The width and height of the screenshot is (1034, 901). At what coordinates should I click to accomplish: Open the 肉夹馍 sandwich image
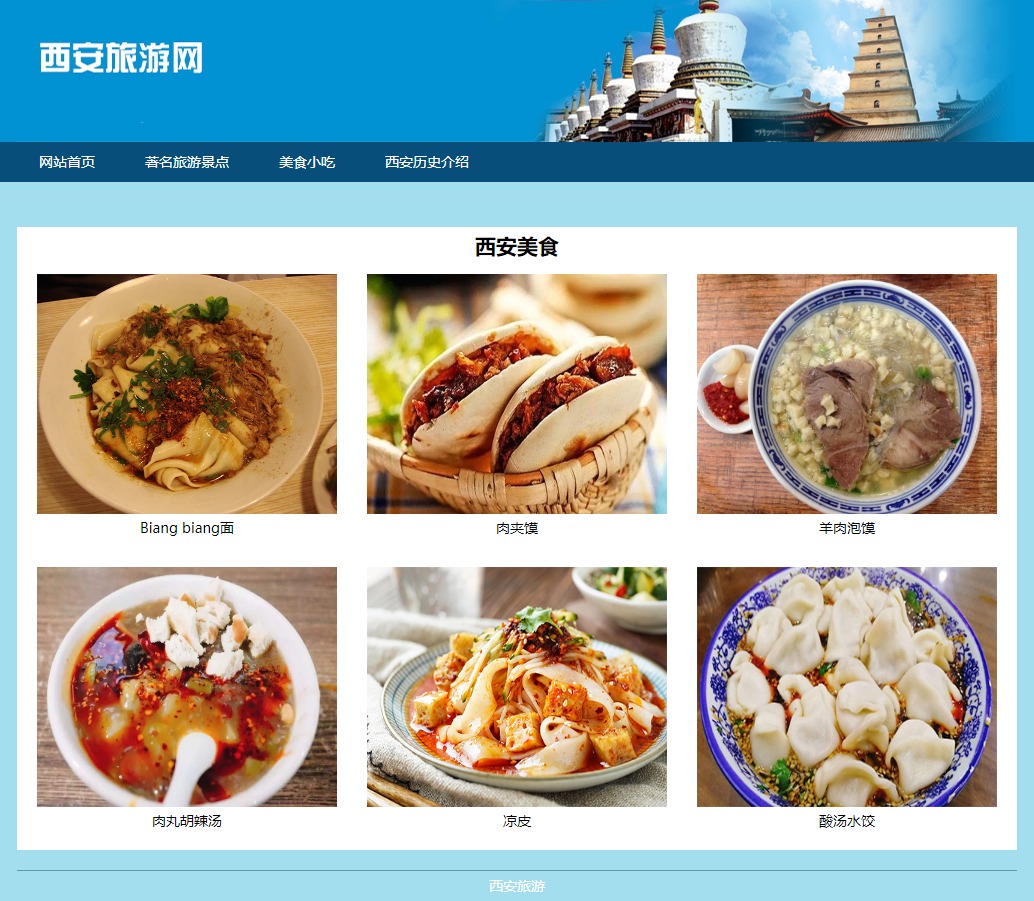click(517, 394)
